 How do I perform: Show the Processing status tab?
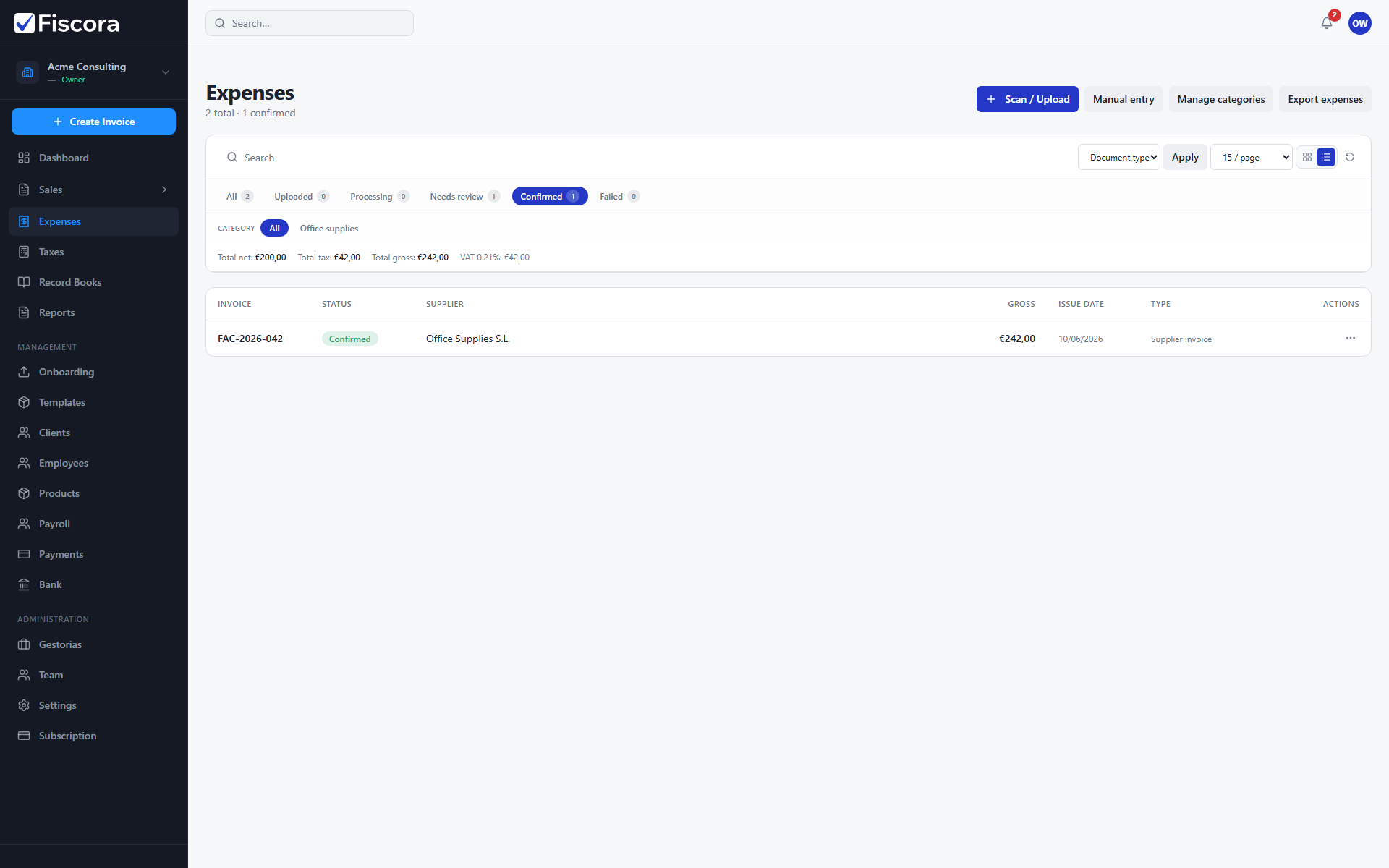click(x=380, y=196)
